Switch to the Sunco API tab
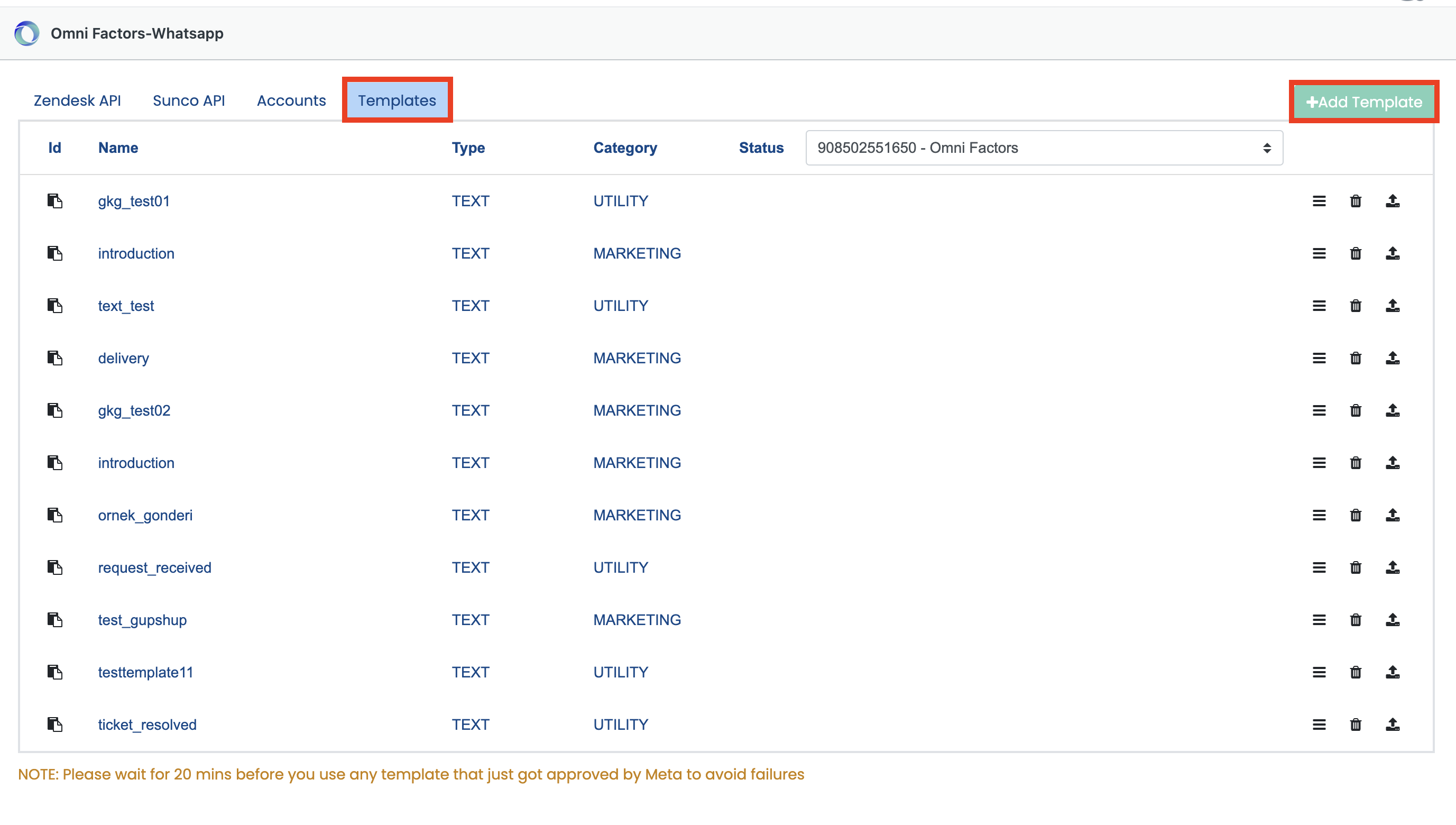This screenshot has width=1456, height=825. 189,101
